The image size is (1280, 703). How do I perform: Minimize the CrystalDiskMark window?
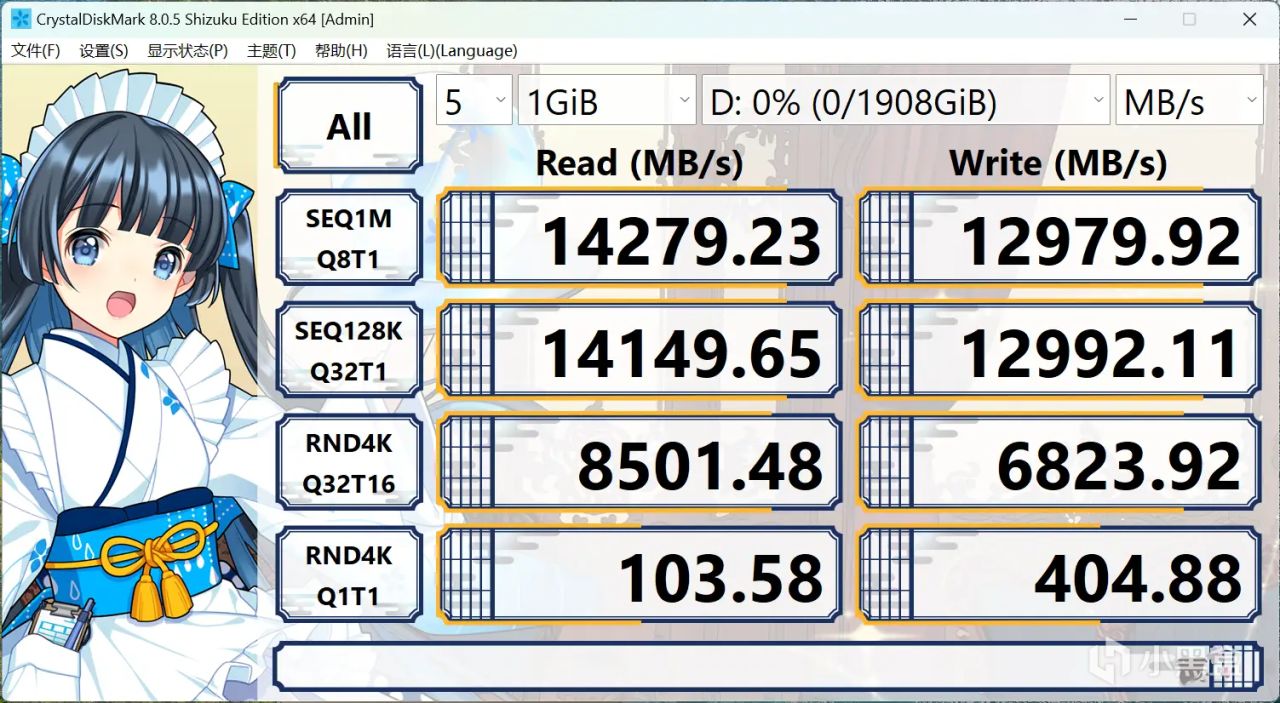point(1130,19)
